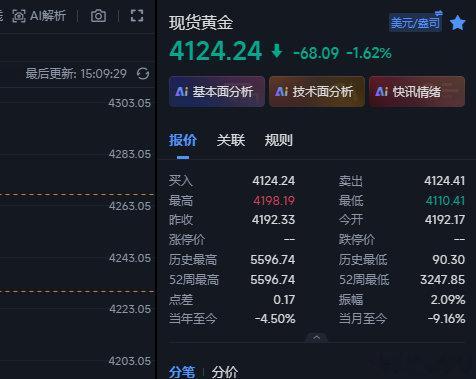The image size is (476, 379).
Task: Click the 最后更新 15:09:29 timestamp
Action: tap(76, 74)
